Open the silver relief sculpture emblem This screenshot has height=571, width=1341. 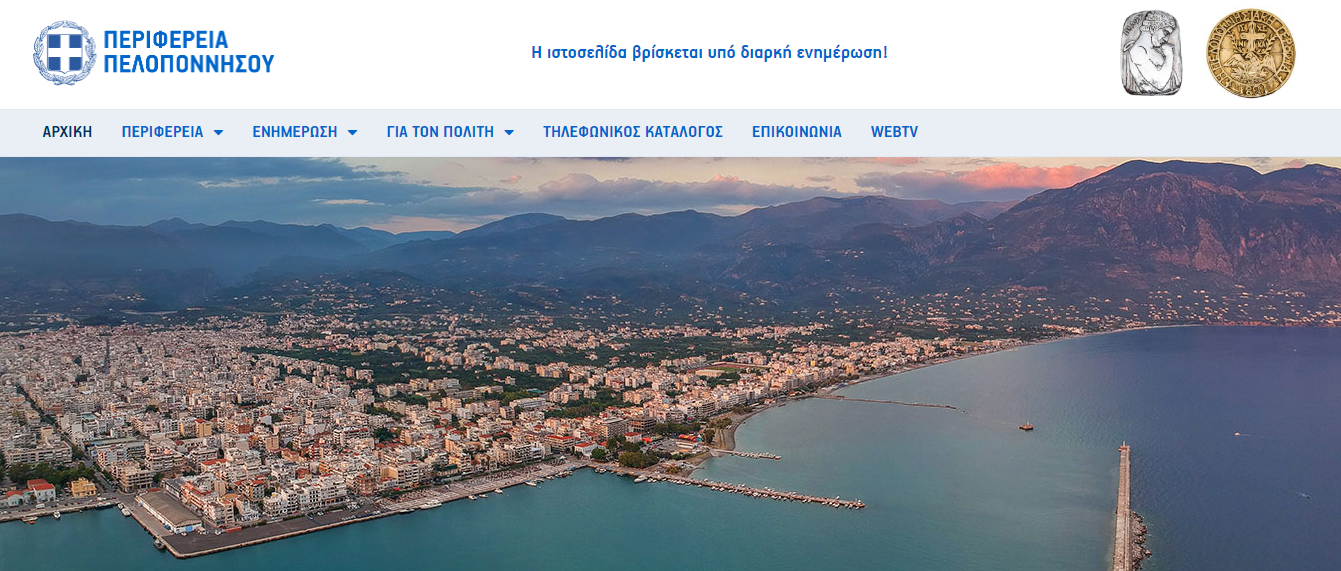(x=1151, y=53)
